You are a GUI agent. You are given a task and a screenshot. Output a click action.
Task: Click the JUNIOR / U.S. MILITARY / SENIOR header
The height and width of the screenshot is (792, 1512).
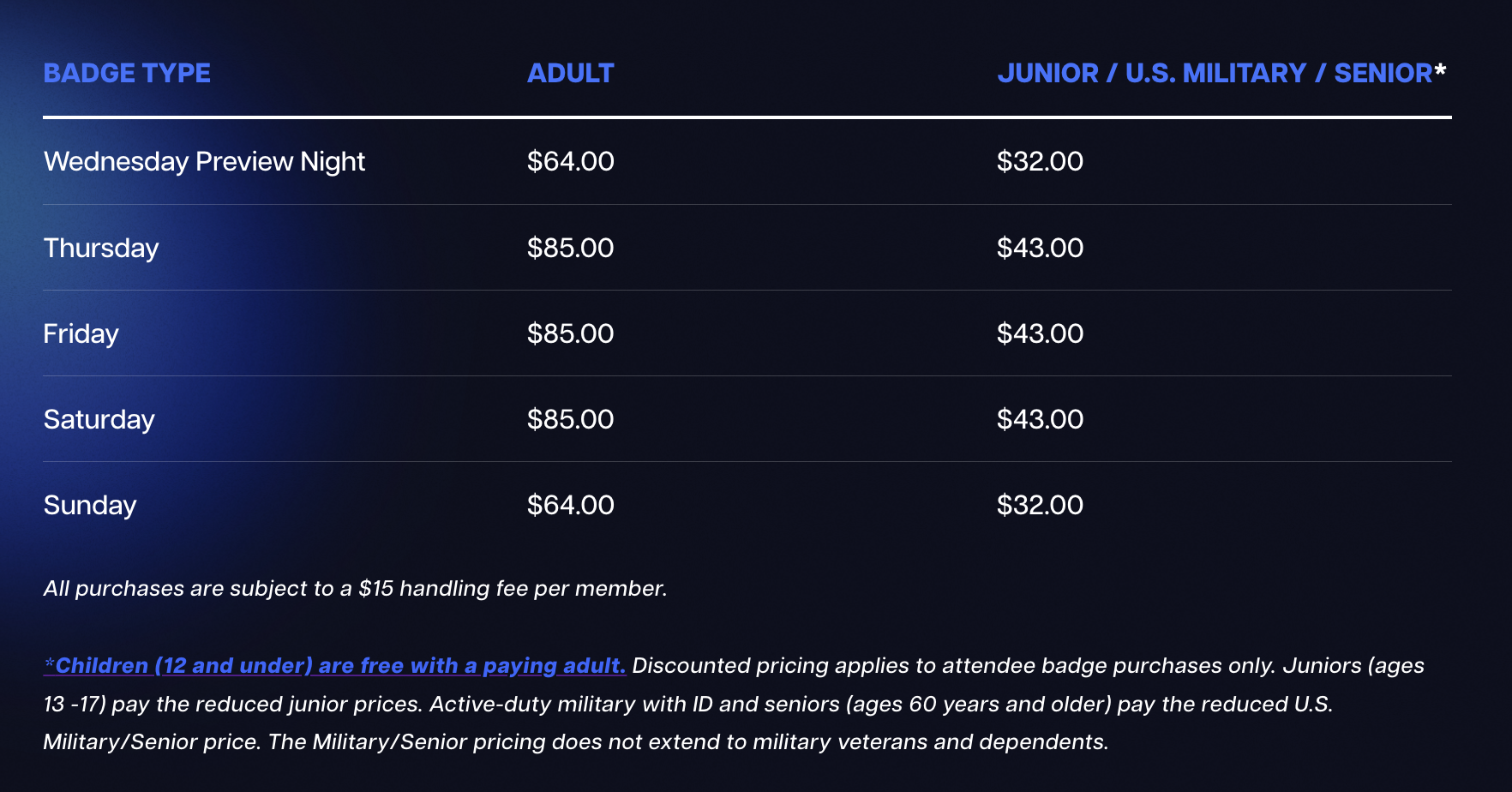1221,74
